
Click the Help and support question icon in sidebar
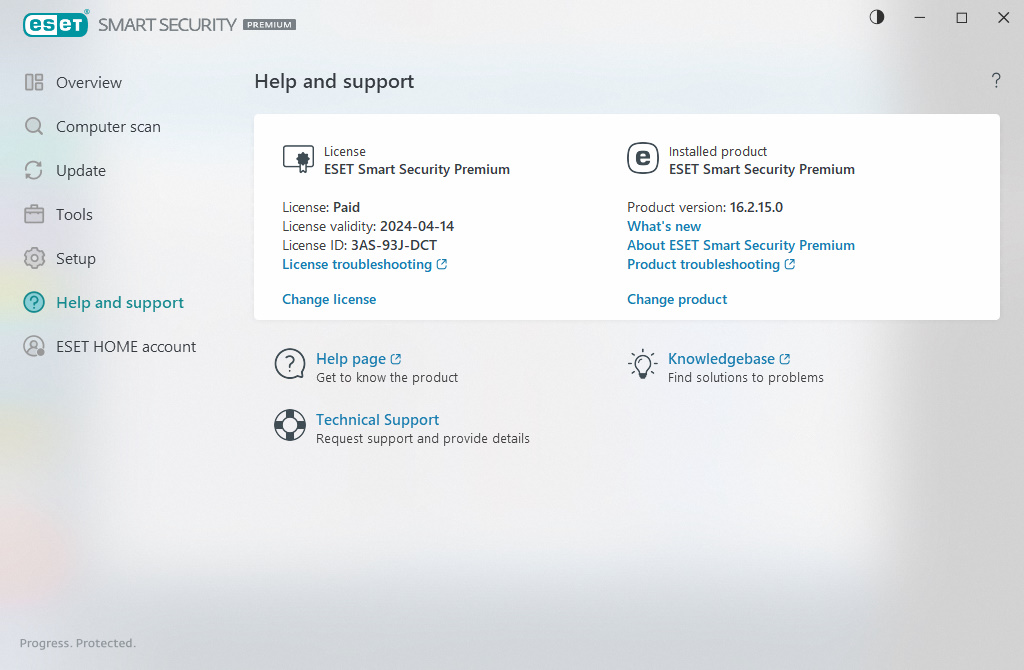point(34,302)
